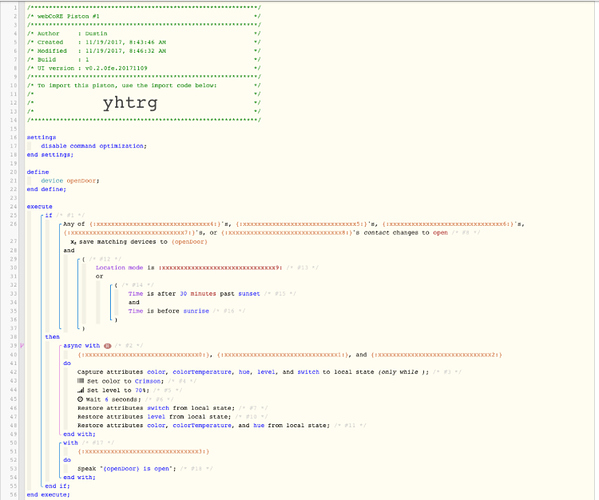Click the if statement keyword

click(x=49, y=215)
